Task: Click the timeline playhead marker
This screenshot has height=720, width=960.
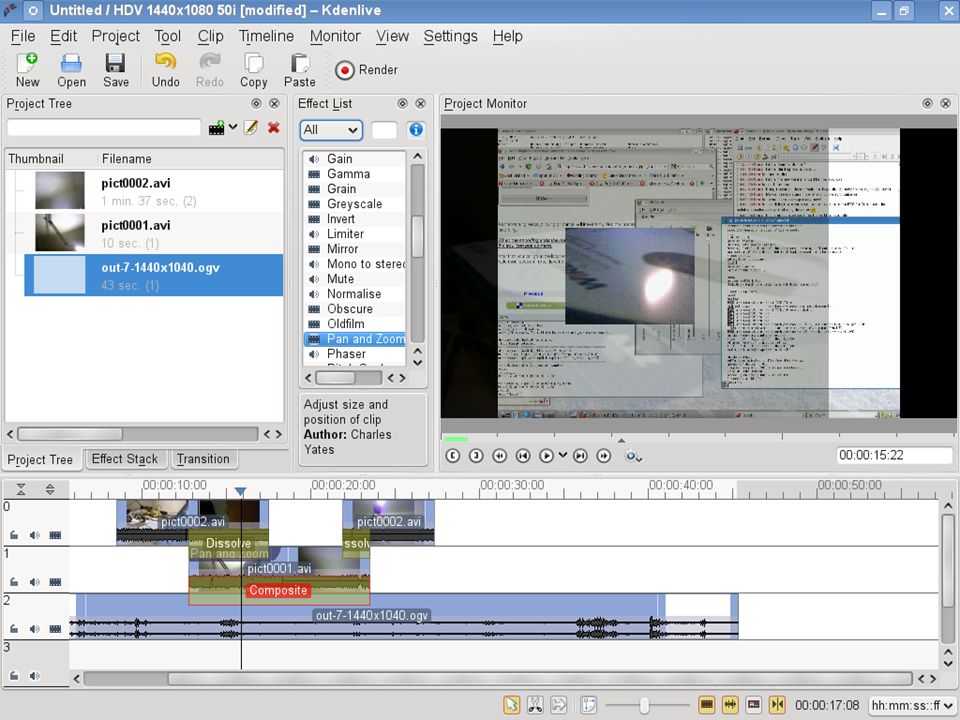Action: [x=241, y=492]
